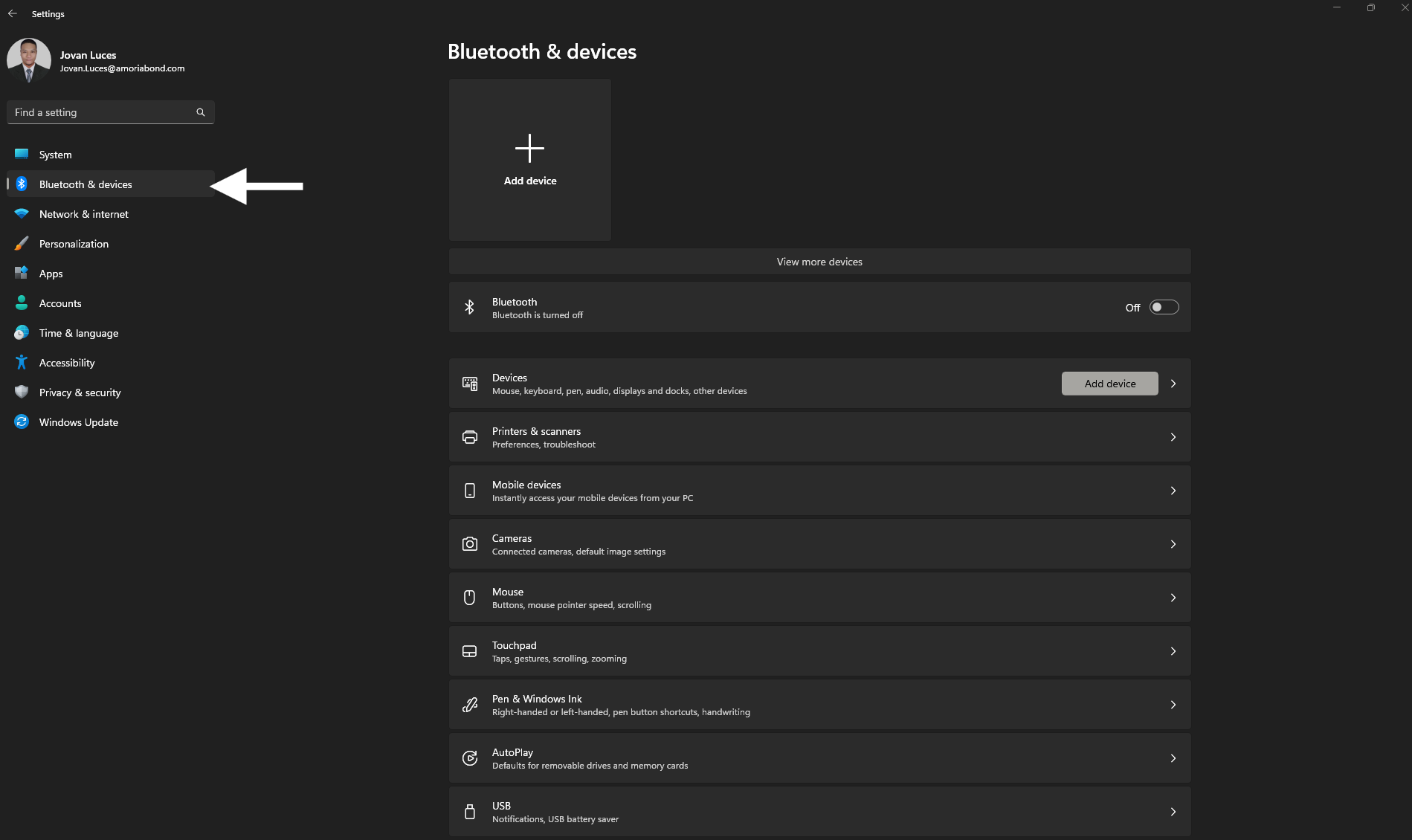The height and width of the screenshot is (840, 1412).
Task: Click the Personalization paintbrush icon
Action: pos(22,243)
